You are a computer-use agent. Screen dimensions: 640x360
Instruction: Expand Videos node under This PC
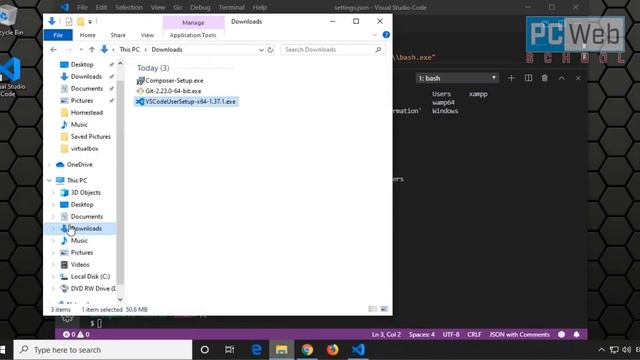tap(53, 264)
